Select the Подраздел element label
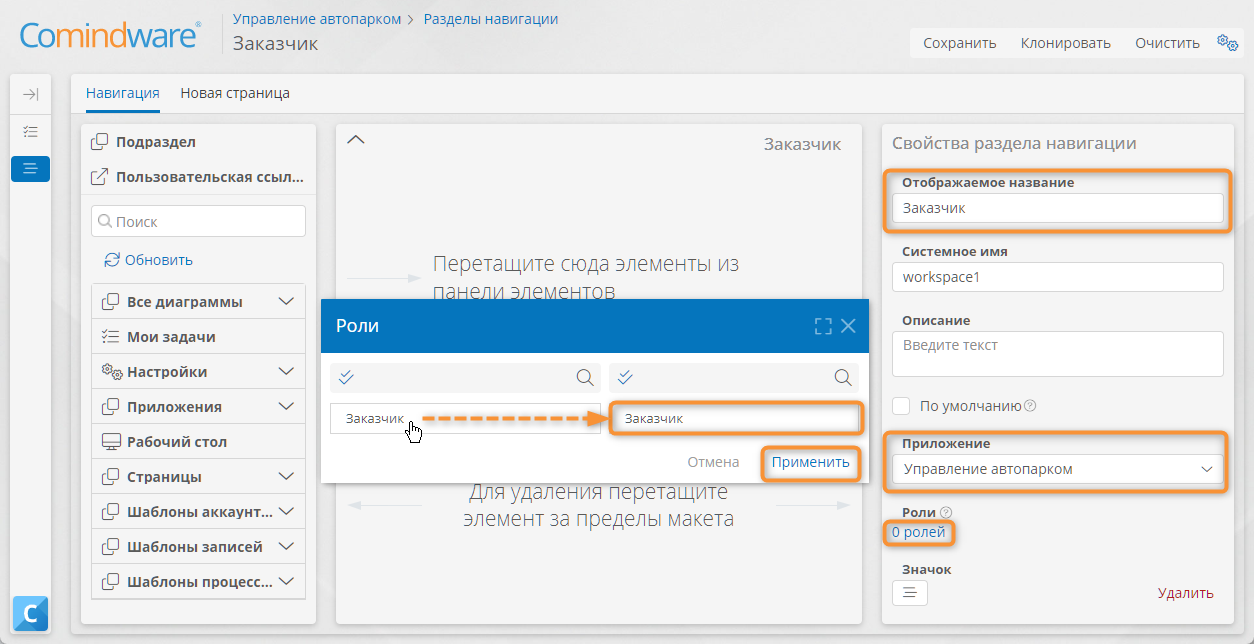This screenshot has height=644, width=1254. point(156,142)
